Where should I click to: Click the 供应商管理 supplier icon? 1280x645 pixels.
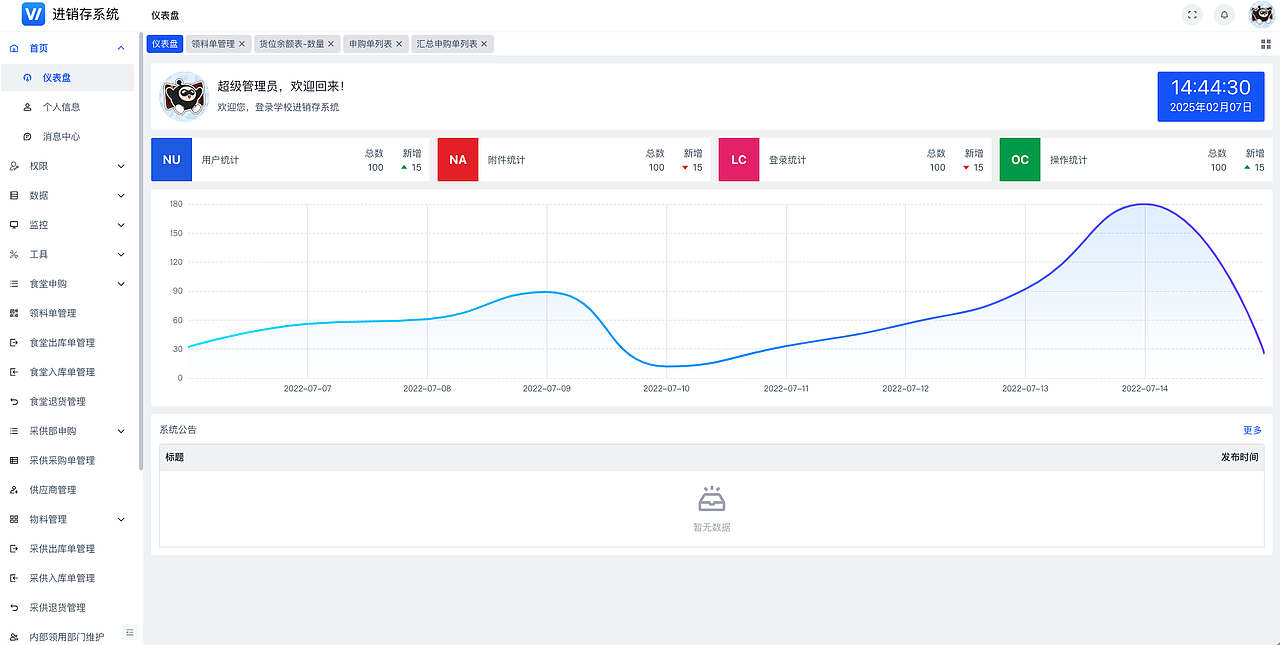pos(14,490)
